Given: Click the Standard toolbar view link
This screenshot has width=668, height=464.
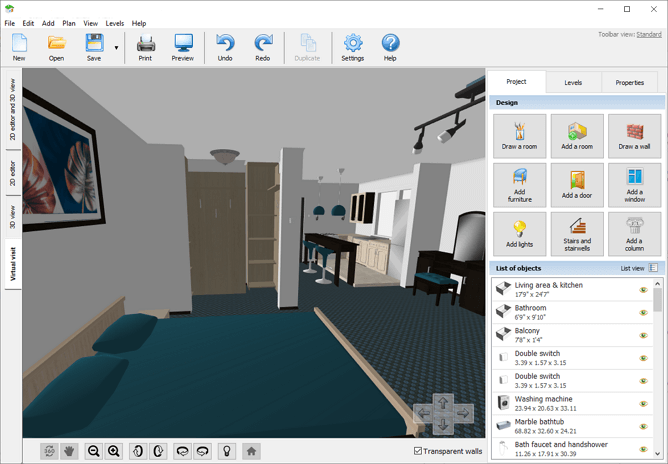Looking at the screenshot, I should pos(649,35).
